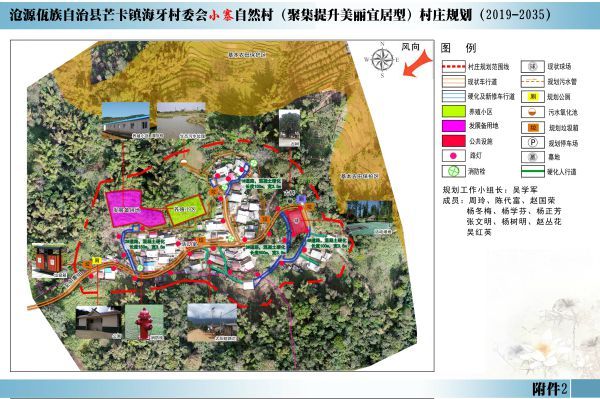Click the red 小寨 text in title
This screenshot has height=399, width=600.
click(221, 15)
